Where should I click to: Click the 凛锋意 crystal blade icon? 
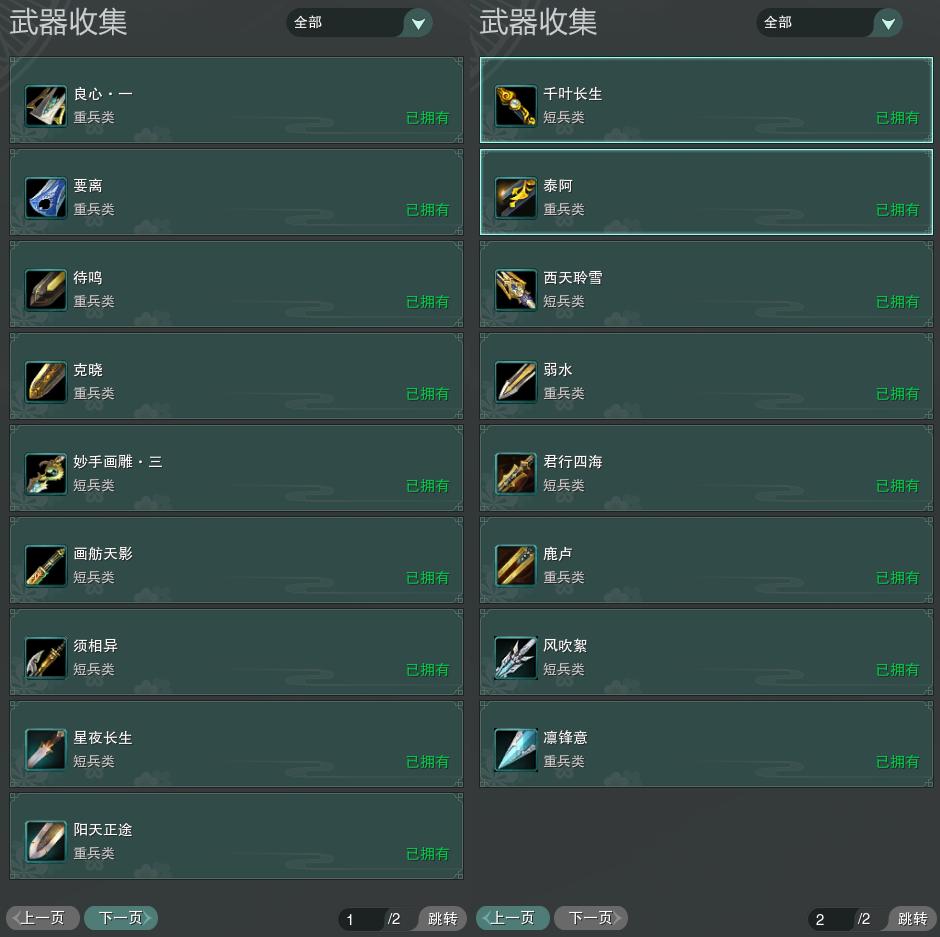click(516, 749)
